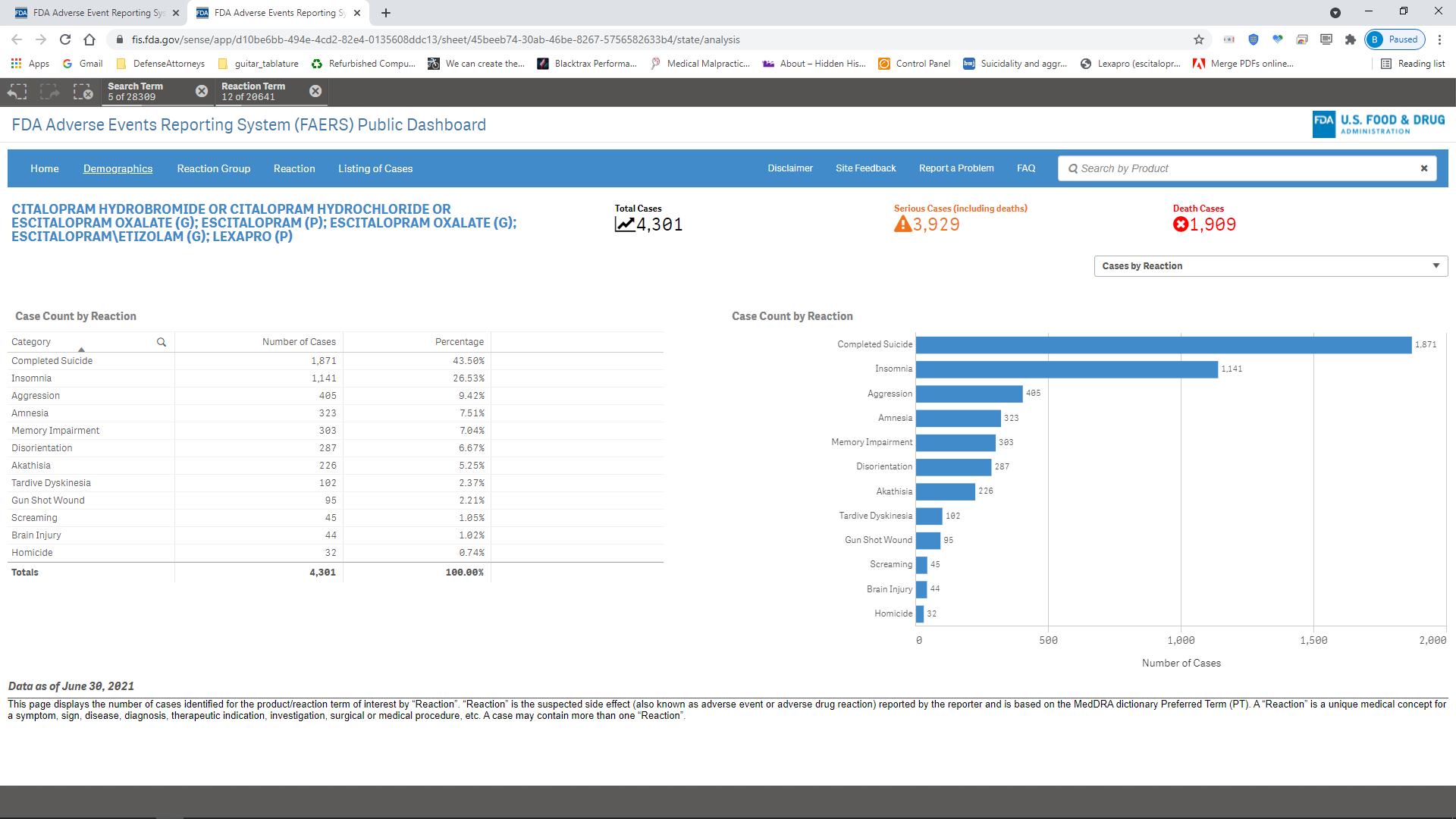Click the Category search magnifier icon
Viewport: 1456px width, 819px height.
coord(162,342)
